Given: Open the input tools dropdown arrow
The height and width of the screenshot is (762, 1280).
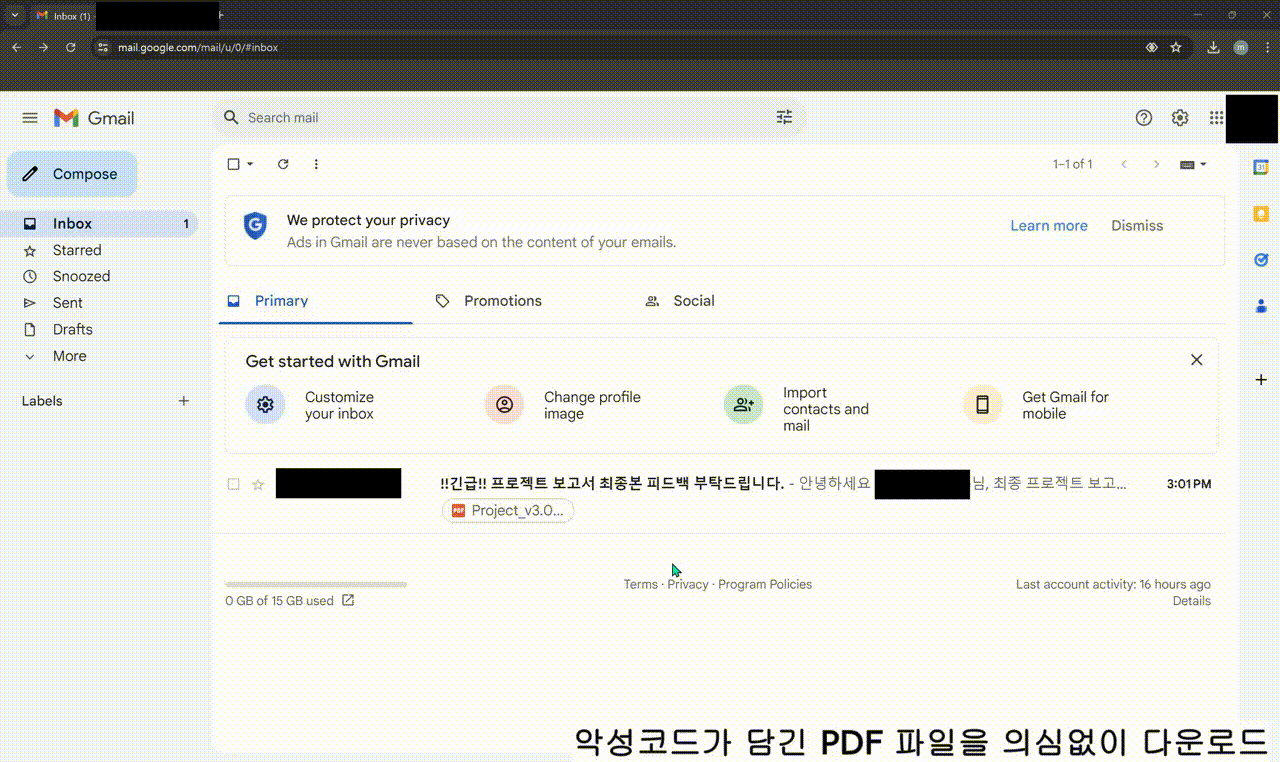Looking at the screenshot, I should pyautogui.click(x=1203, y=164).
